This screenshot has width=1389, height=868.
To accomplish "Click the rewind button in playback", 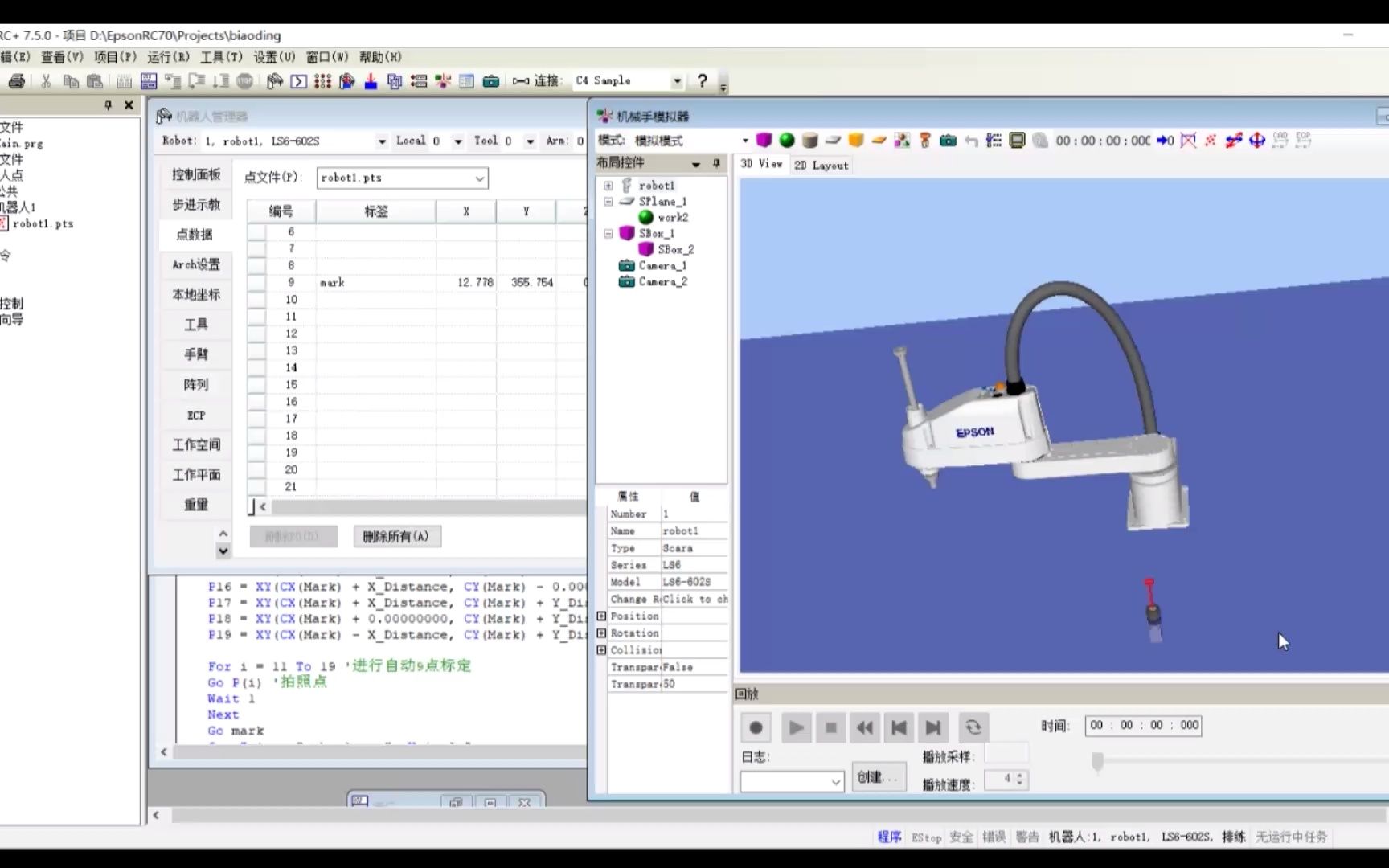I will pos(865,728).
